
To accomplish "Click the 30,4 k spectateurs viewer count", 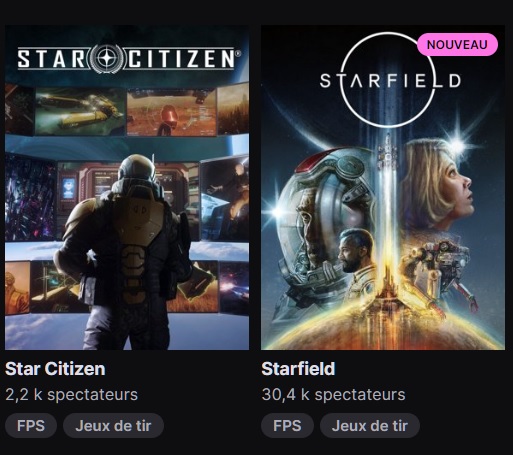I will coord(333,394).
